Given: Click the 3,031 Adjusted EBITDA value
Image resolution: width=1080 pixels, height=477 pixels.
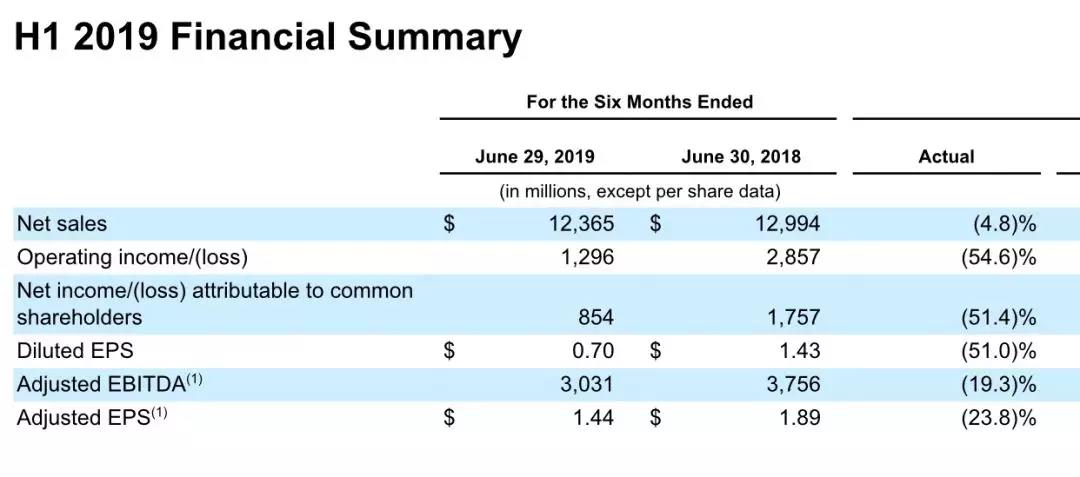Looking at the screenshot, I should [x=587, y=383].
